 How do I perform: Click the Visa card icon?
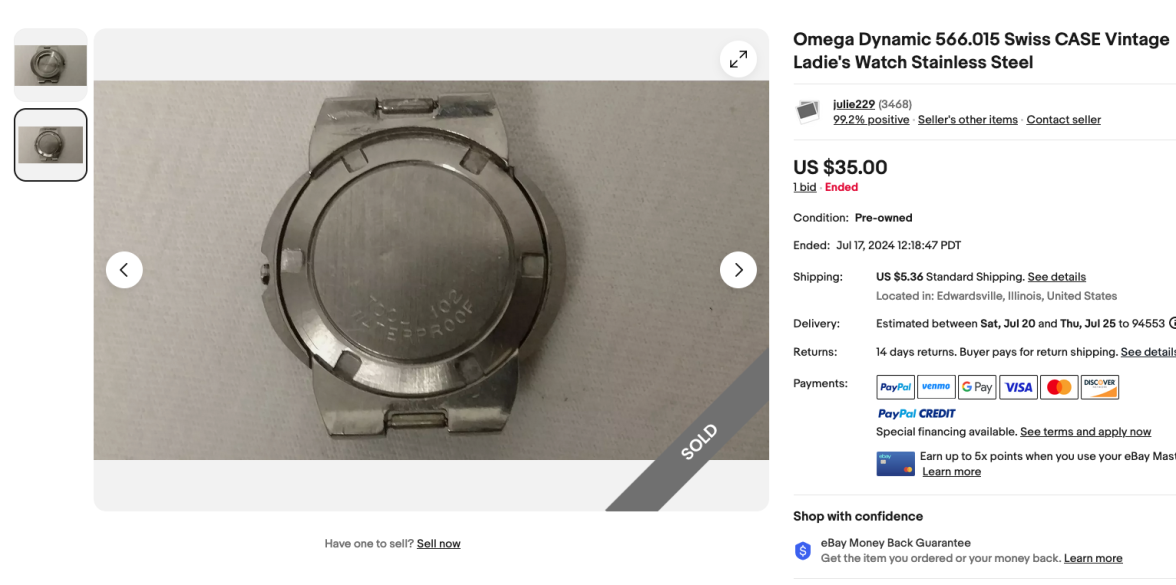coord(1018,387)
